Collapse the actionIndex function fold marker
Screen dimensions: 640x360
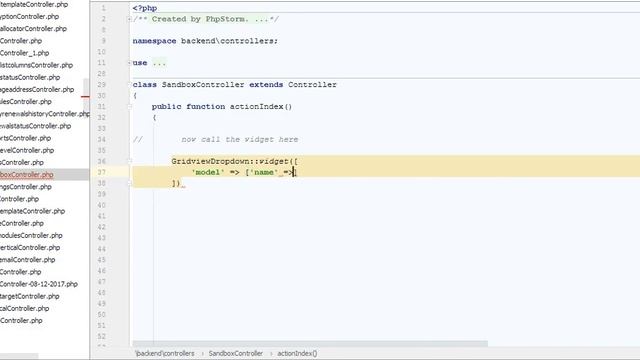click(129, 107)
